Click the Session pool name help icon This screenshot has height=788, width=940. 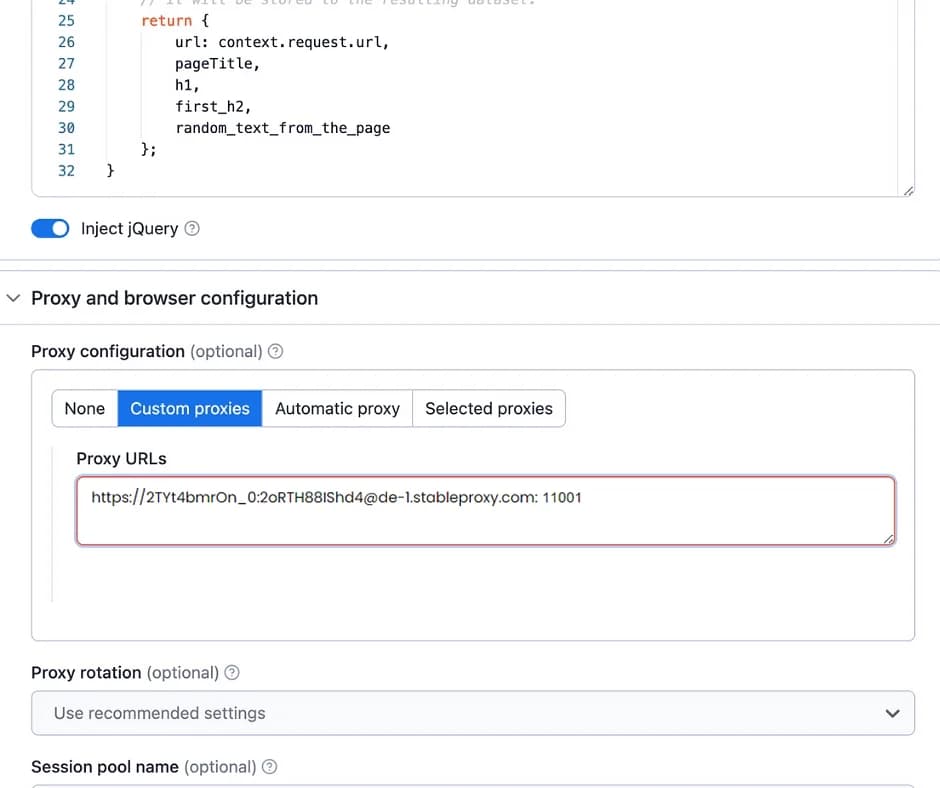(269, 767)
